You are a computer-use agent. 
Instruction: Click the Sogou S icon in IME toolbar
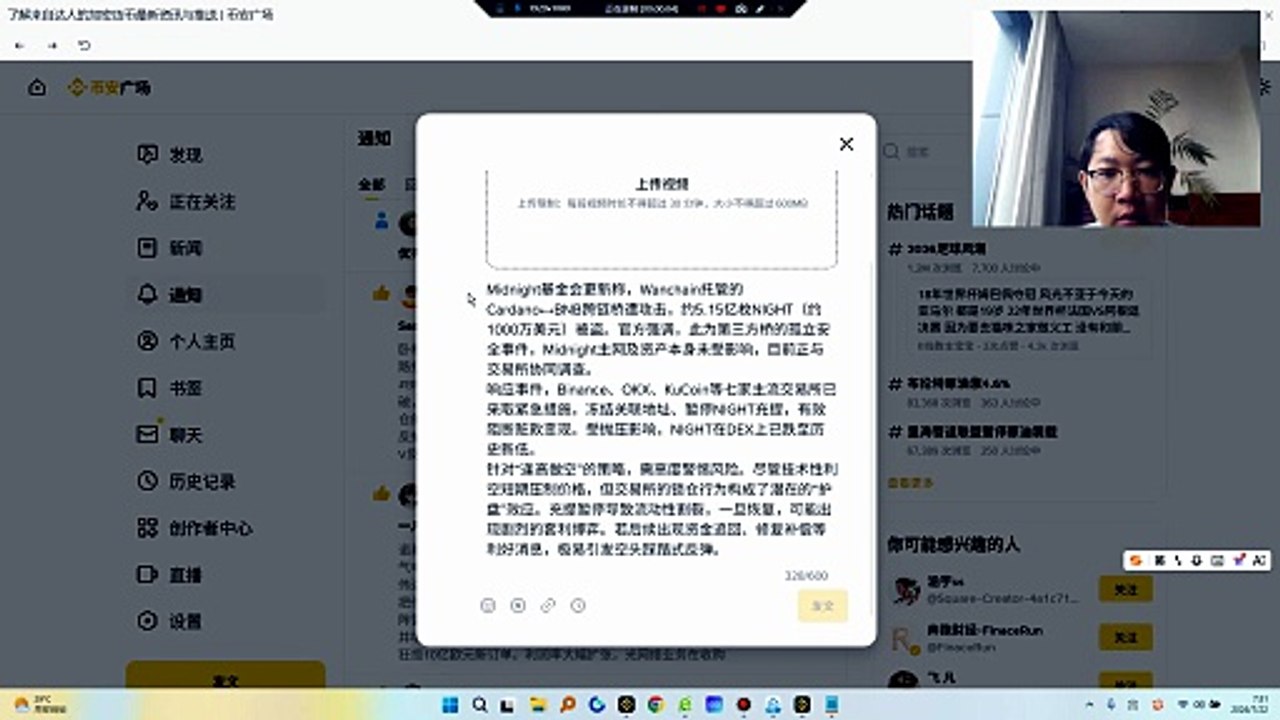point(1137,561)
